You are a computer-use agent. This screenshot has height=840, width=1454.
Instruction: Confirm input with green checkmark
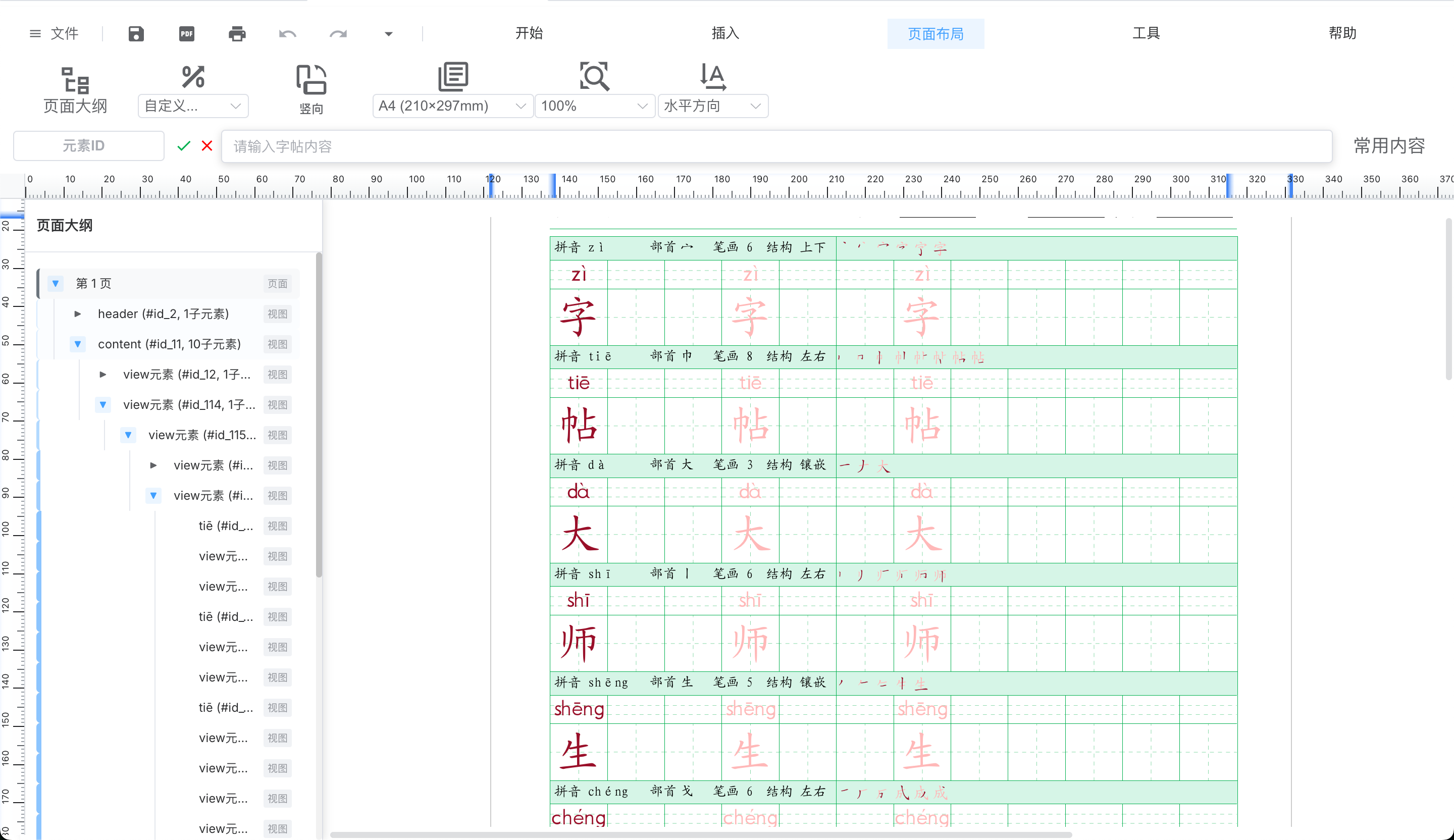pos(183,146)
